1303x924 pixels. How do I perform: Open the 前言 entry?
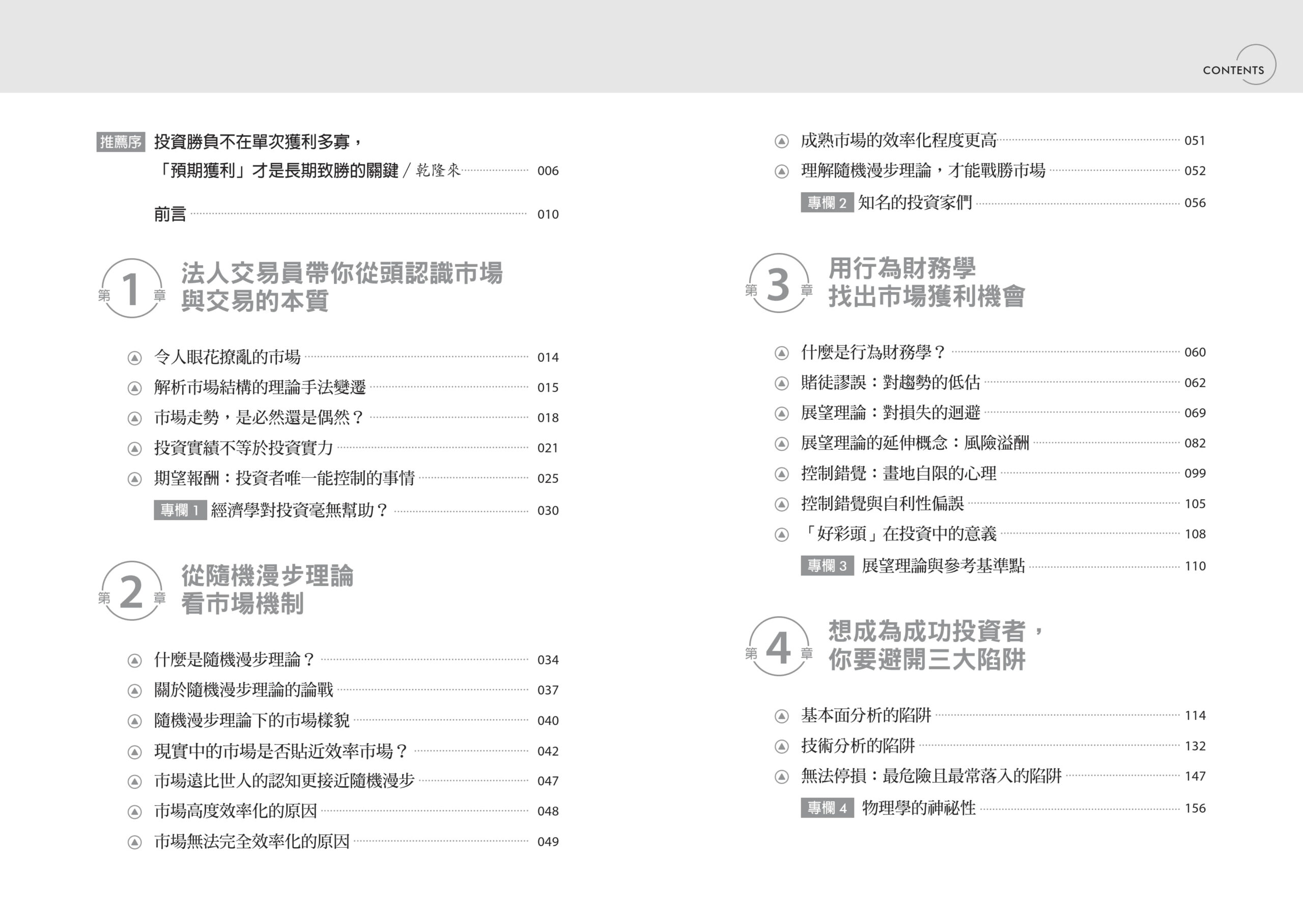tap(170, 215)
